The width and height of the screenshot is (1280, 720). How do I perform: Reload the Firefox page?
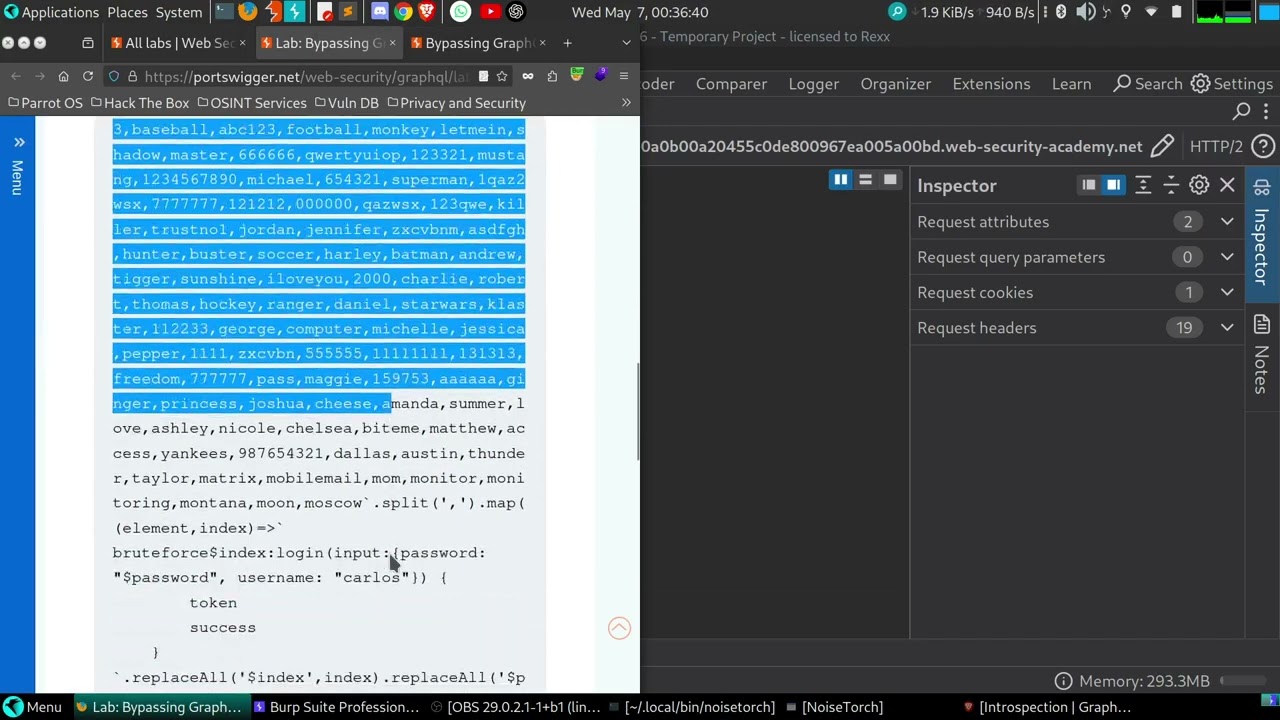pos(88,76)
